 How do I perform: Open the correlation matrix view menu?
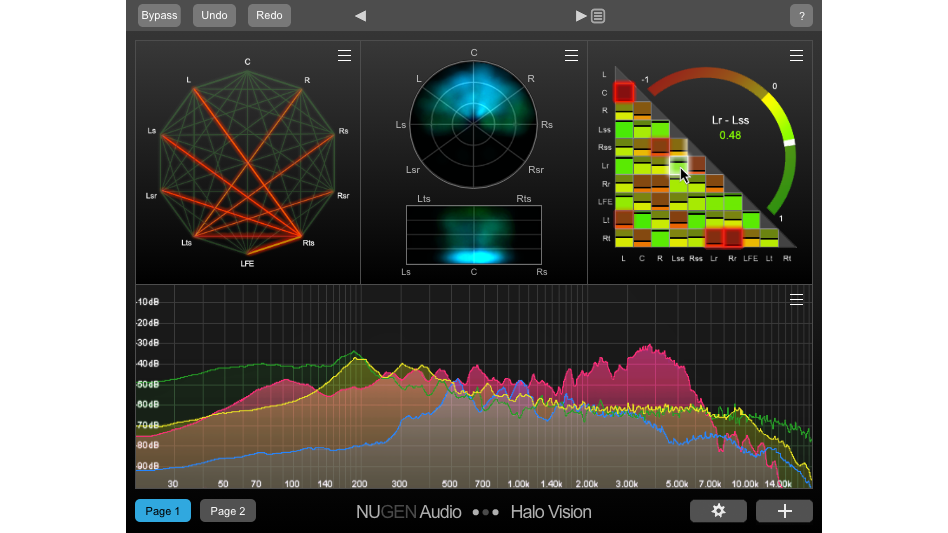[796, 56]
